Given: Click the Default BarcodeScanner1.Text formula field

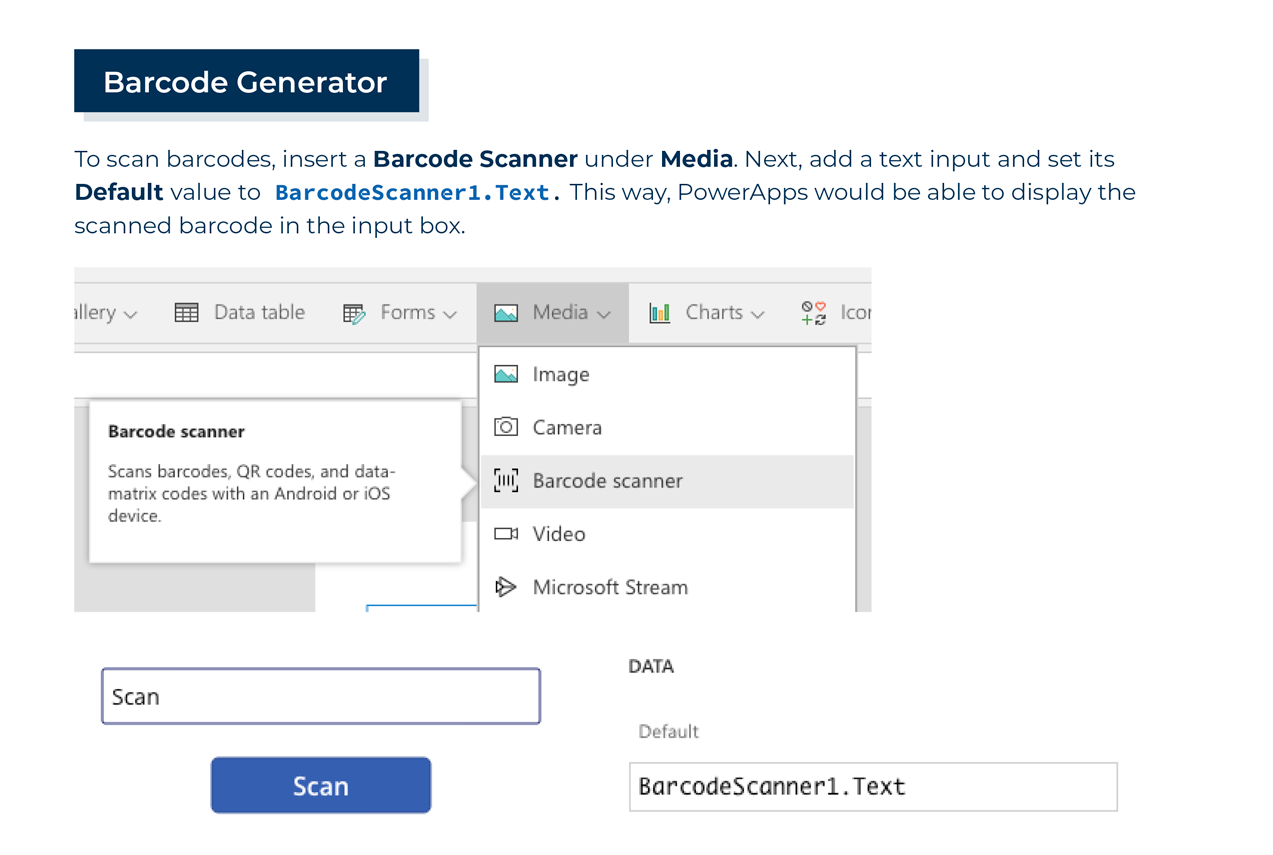Looking at the screenshot, I should pos(872,787).
